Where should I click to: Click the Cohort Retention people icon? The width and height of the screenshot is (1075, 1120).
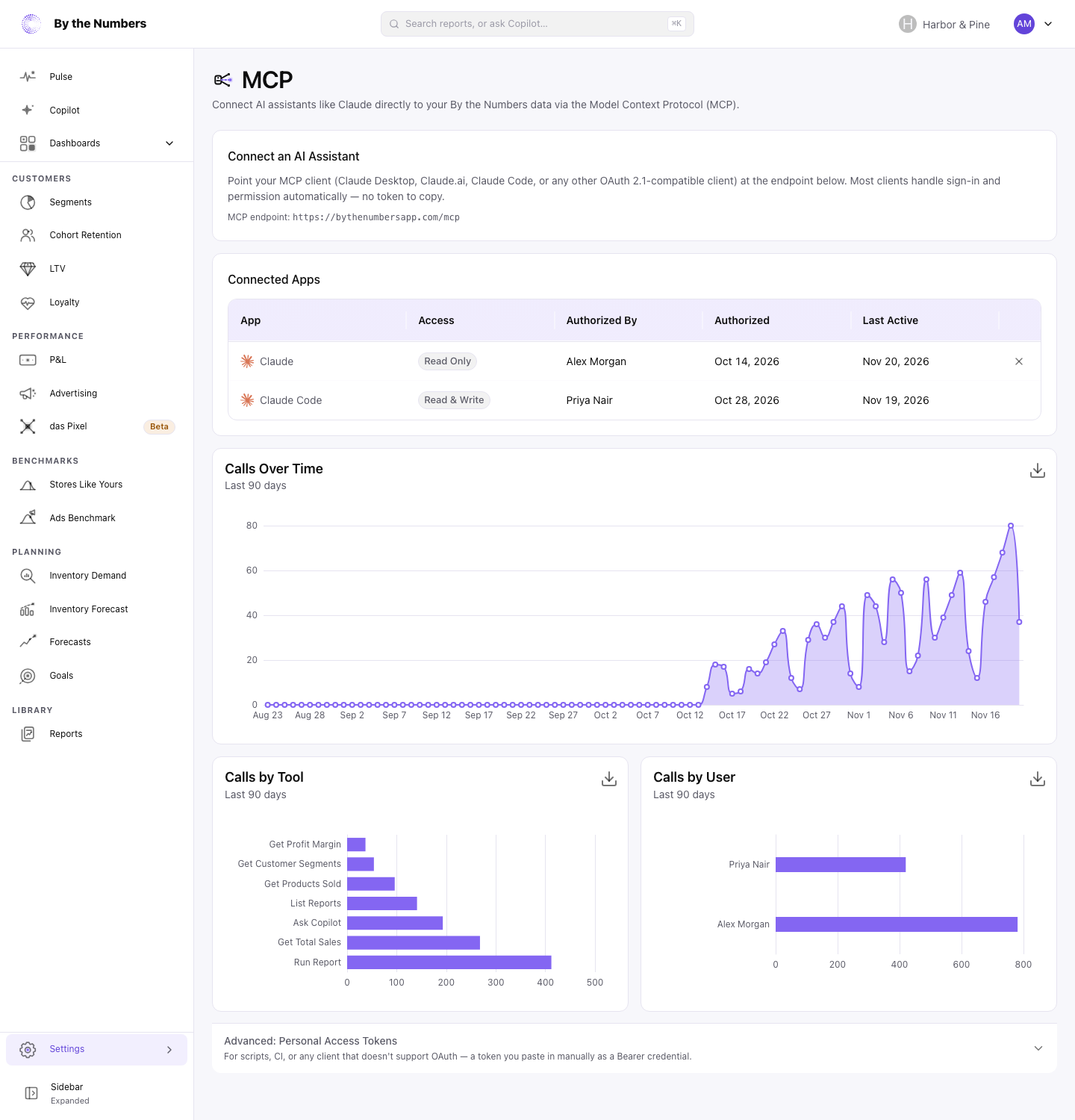pos(28,235)
